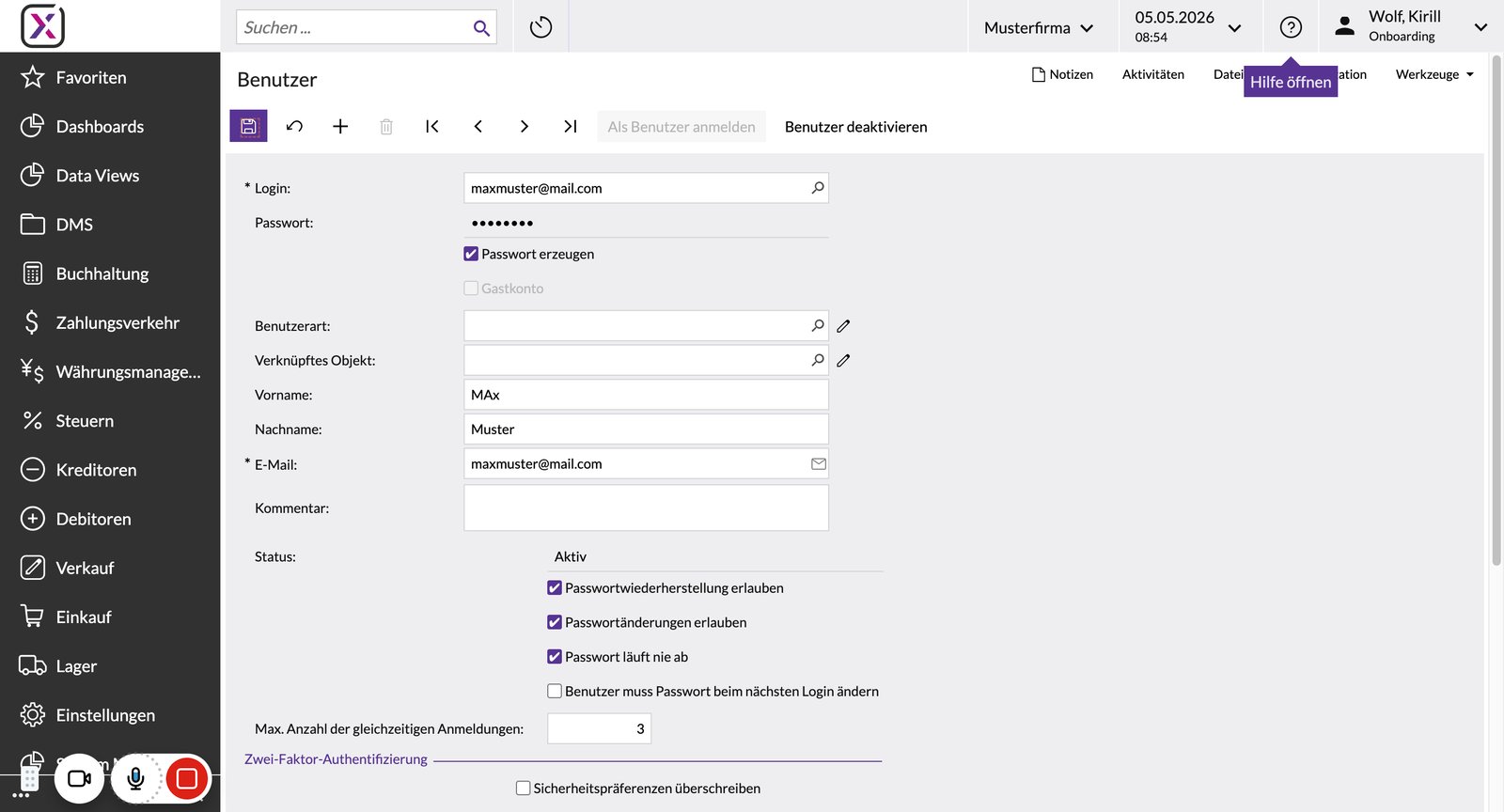Click the search magnifier in Suchen box
The width and height of the screenshot is (1504, 812).
pos(481,28)
